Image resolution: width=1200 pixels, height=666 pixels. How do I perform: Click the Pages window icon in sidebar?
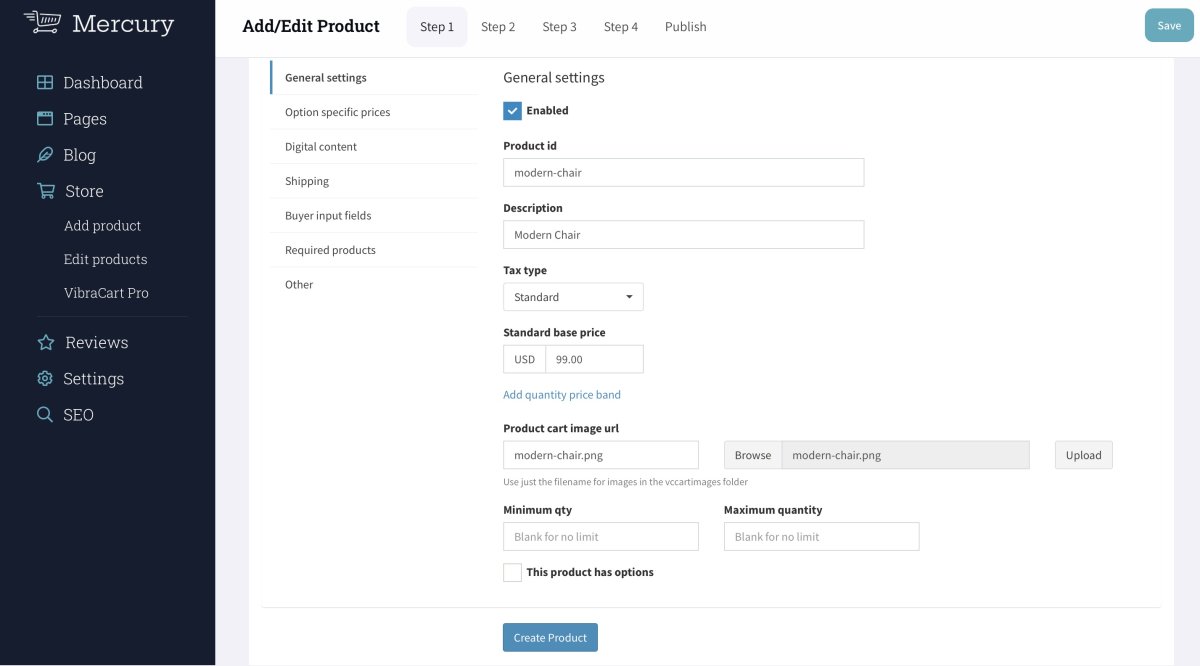click(45, 119)
